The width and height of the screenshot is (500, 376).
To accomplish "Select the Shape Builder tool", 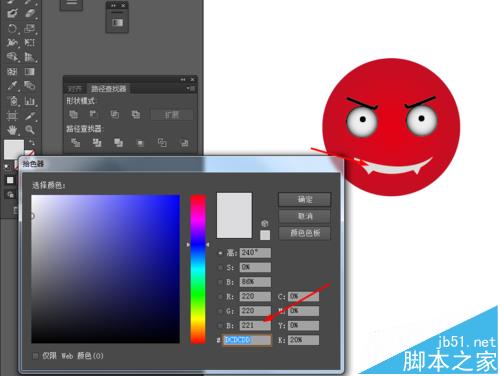I will click(x=12, y=57).
